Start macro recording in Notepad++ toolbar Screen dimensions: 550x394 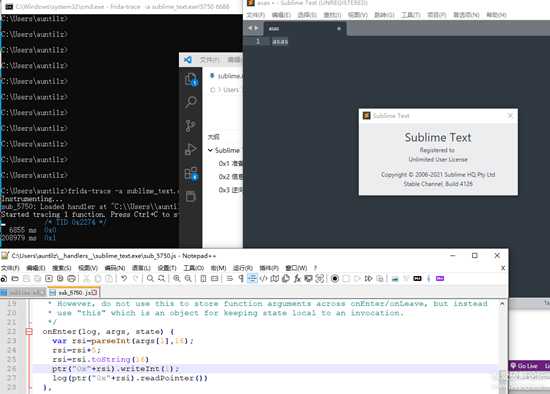click(x=335, y=279)
